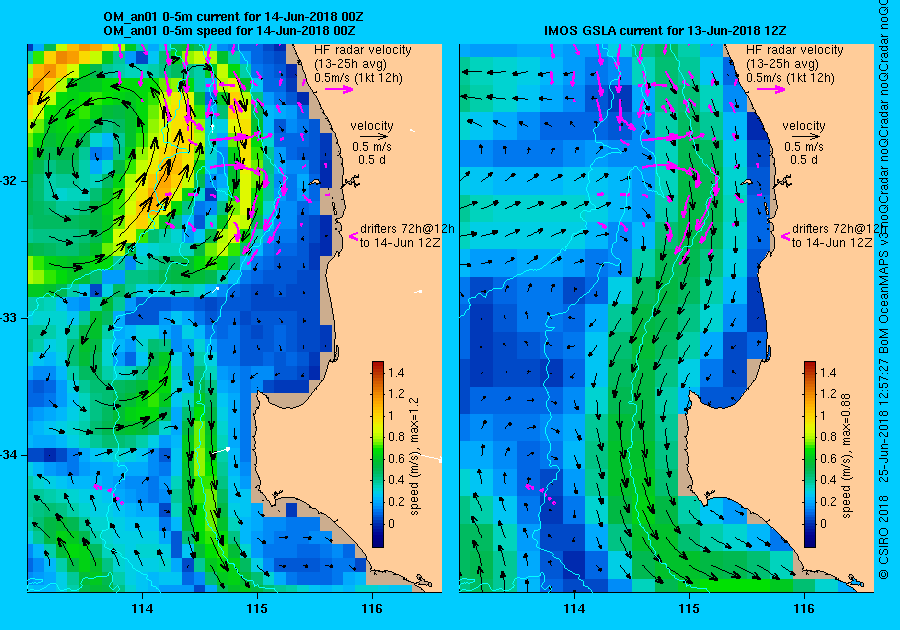
Task: Click the small island marker on right map
Action: [747, 182]
